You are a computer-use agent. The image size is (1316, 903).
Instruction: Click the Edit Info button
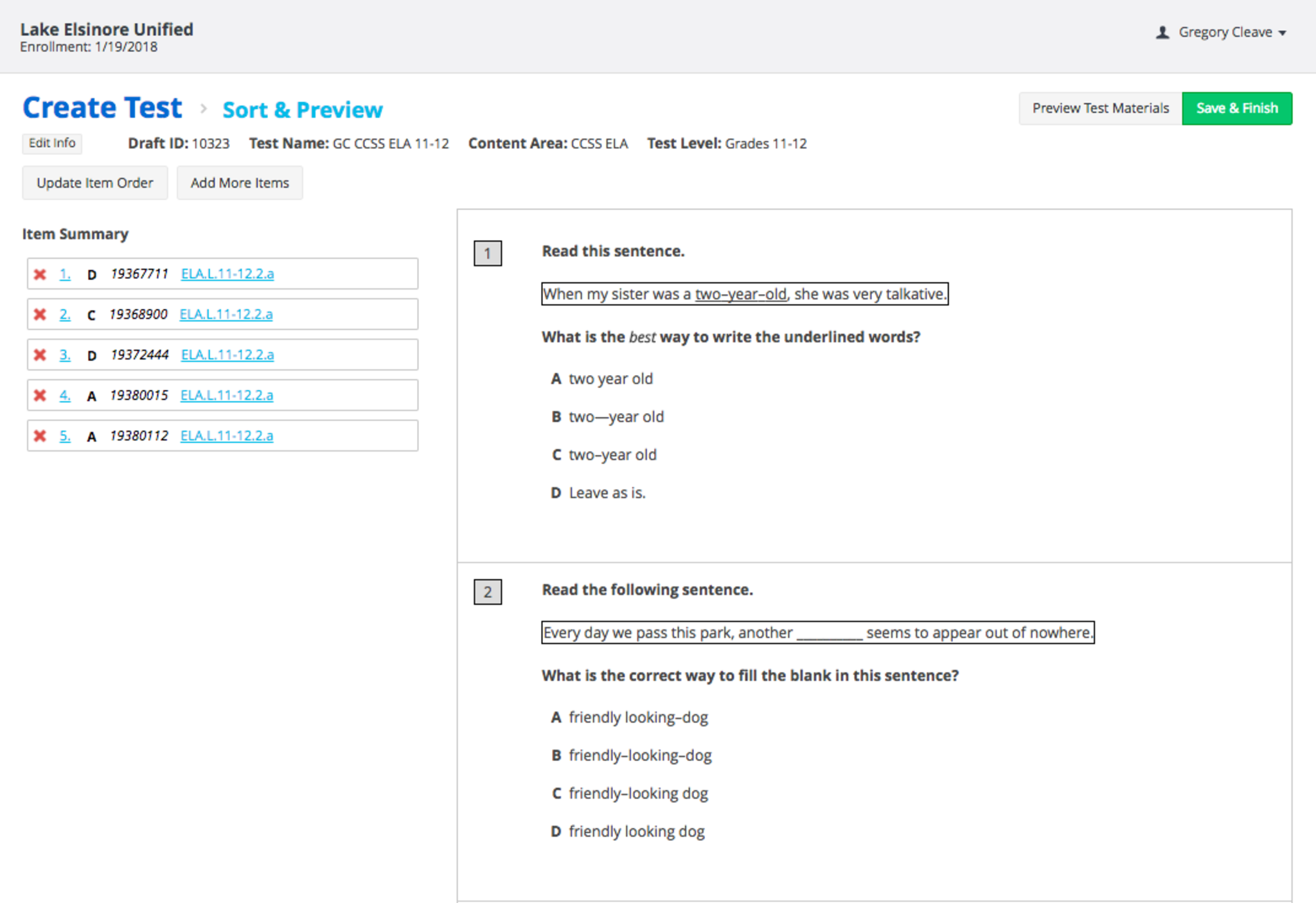tap(52, 143)
